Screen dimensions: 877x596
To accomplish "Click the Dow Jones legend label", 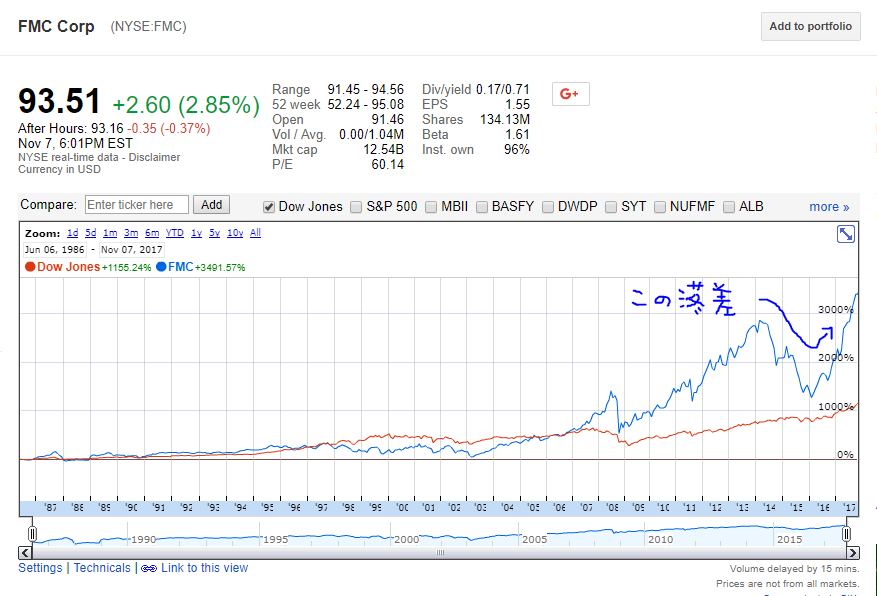I will pyautogui.click(x=68, y=267).
